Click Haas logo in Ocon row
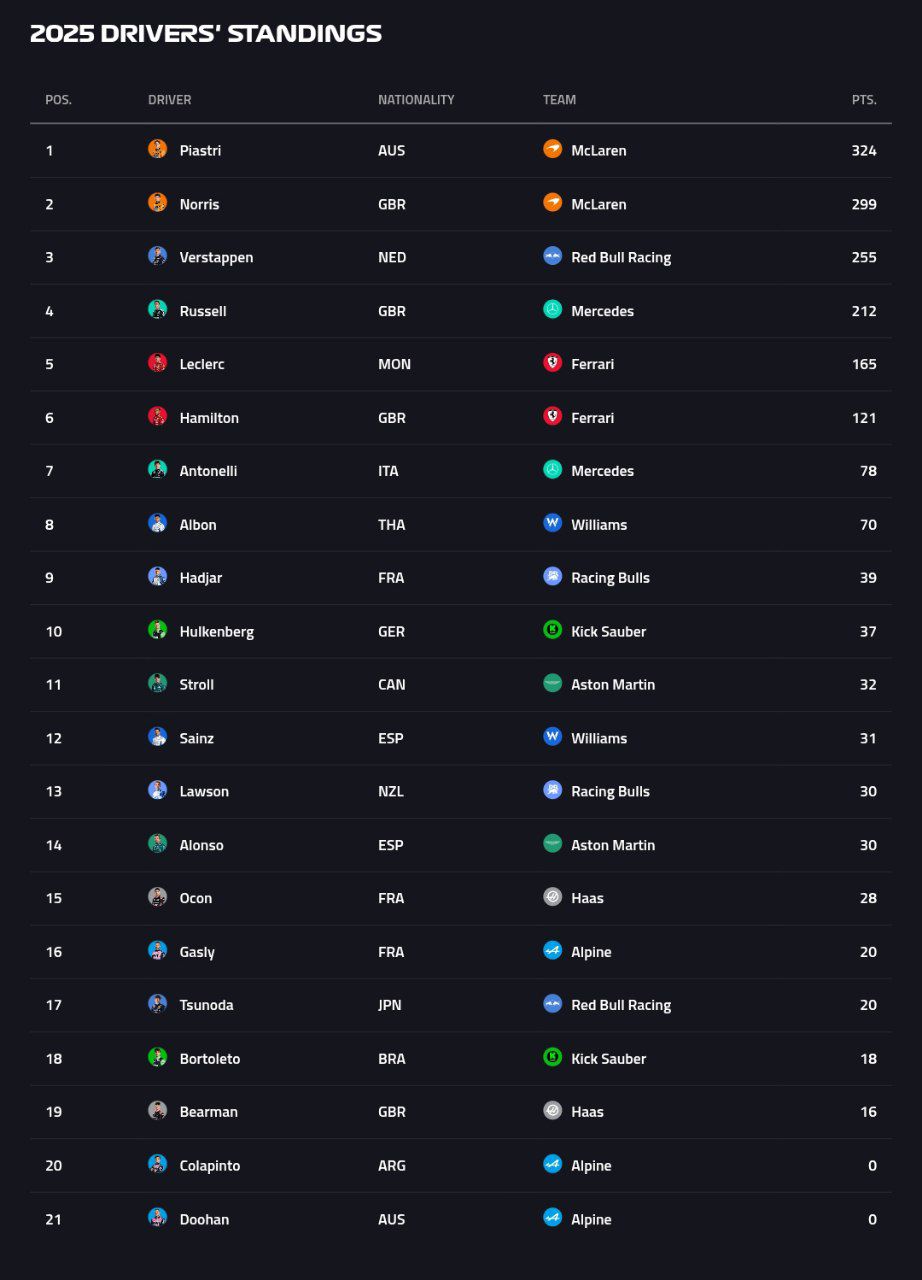This screenshot has width=922, height=1280. tap(552, 897)
